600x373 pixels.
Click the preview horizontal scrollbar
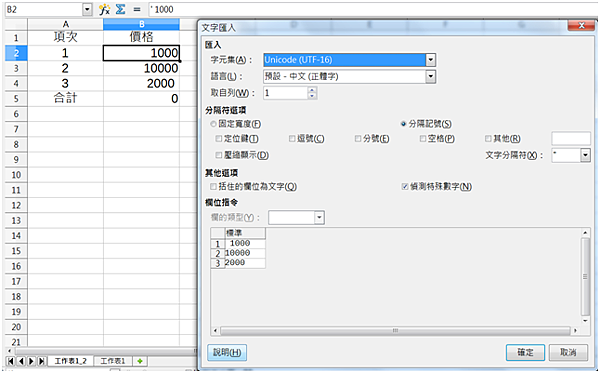(x=395, y=330)
